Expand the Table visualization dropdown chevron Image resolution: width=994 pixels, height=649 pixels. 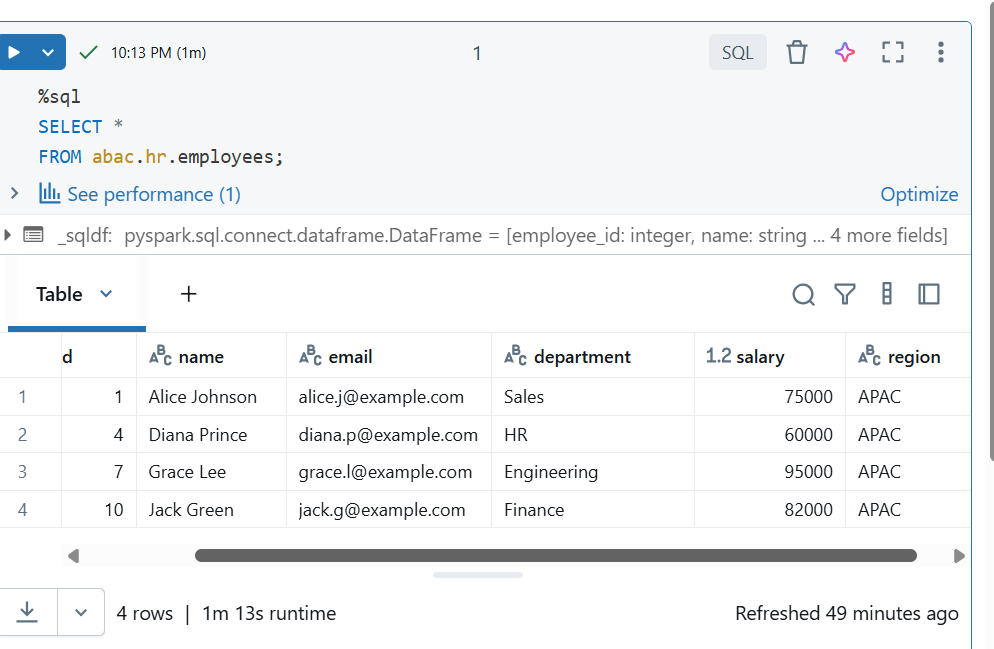107,294
